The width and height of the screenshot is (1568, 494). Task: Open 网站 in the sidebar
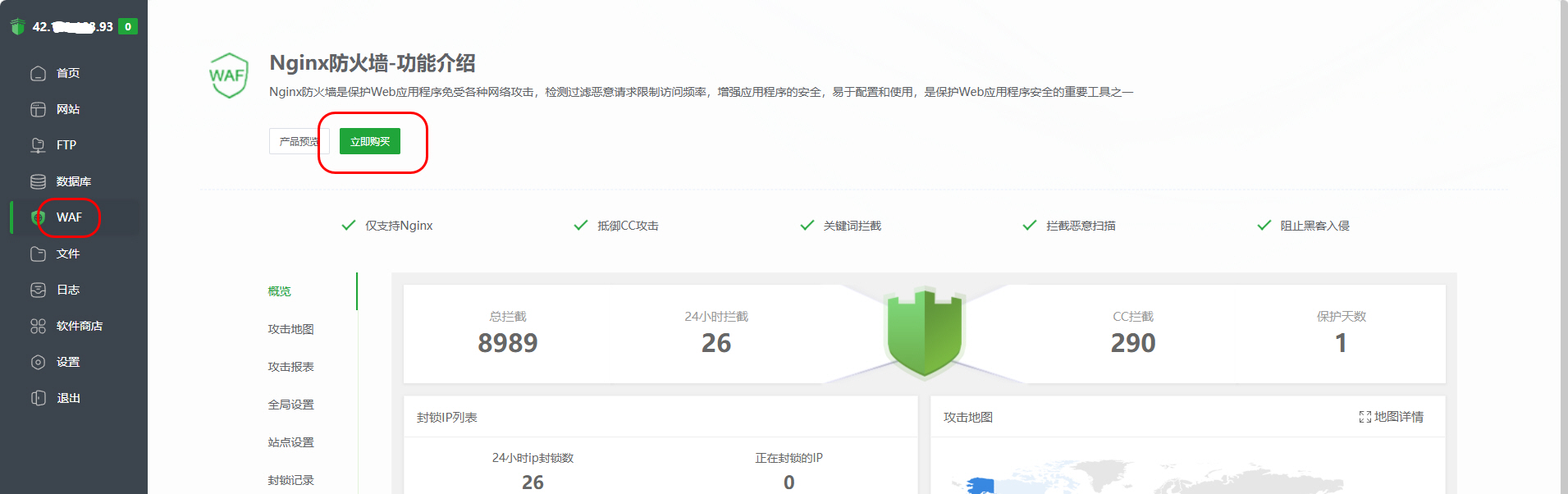tap(68, 109)
